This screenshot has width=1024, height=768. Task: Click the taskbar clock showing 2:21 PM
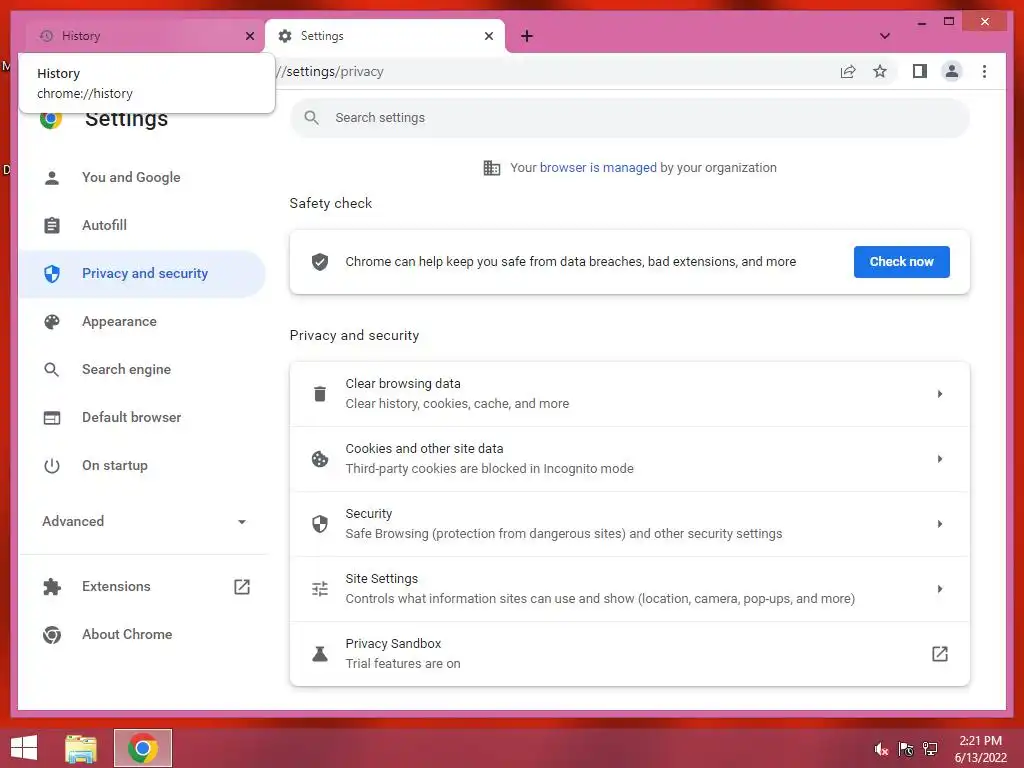pyautogui.click(x=980, y=749)
